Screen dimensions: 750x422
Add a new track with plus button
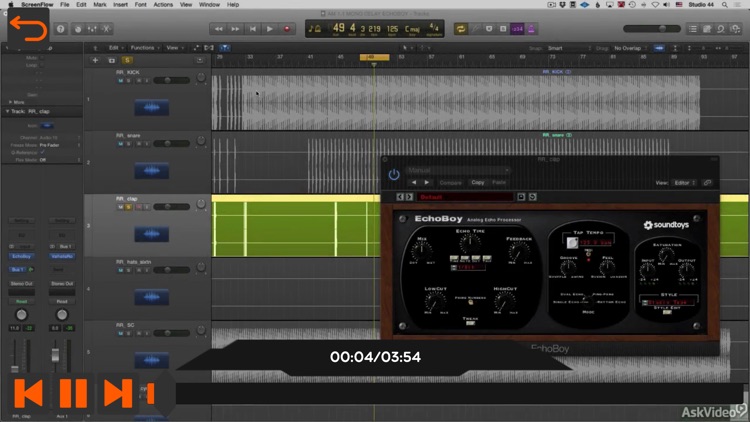[x=95, y=60]
